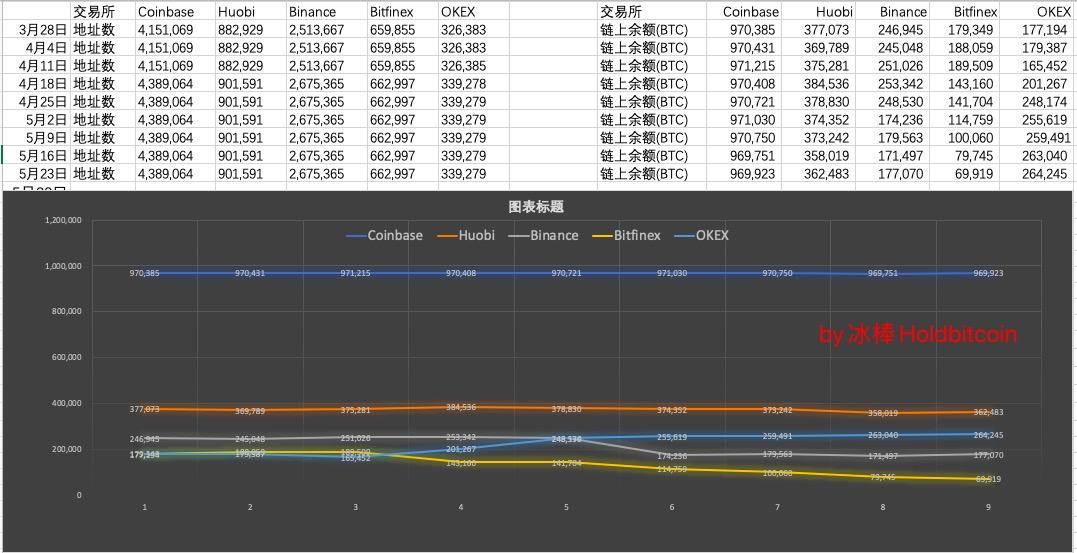Click the Binance header above 2,513,667
Image resolution: width=1077 pixels, height=553 pixels.
[327, 12]
